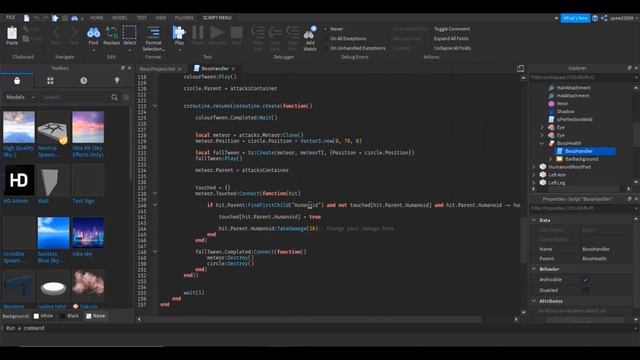The image size is (640, 360).
Task: Collapse the ribbon with the up arrow
Action: coord(556,18)
